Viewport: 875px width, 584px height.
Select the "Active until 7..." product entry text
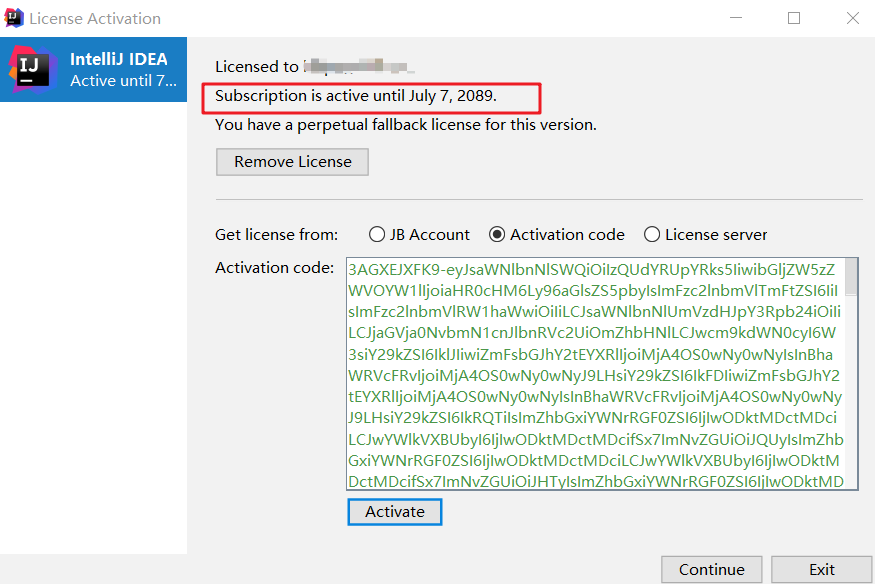pos(123,80)
